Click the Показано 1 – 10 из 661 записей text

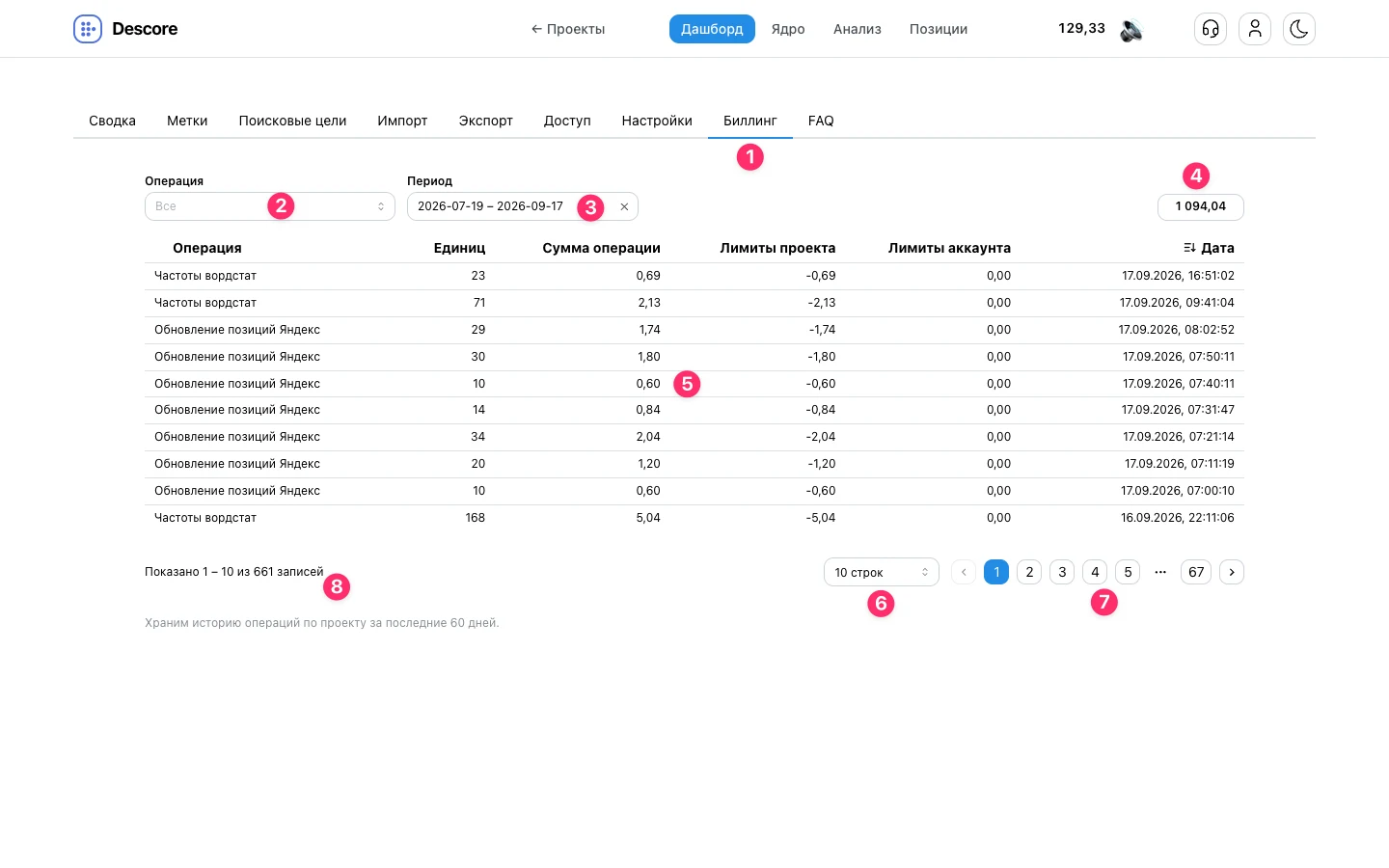(234, 572)
